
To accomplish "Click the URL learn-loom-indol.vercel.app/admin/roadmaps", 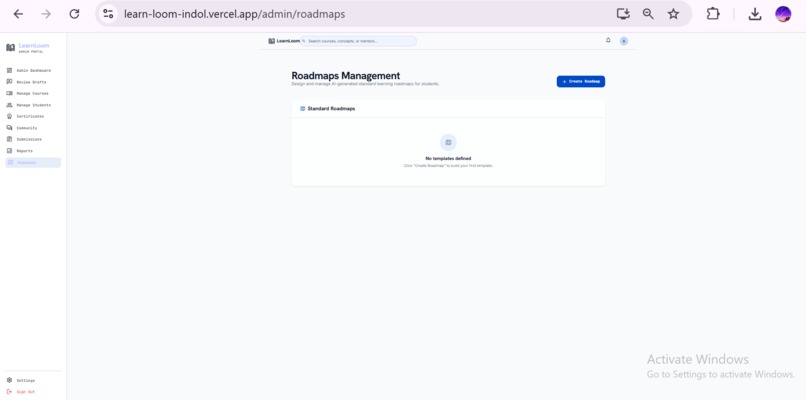I will (234, 14).
